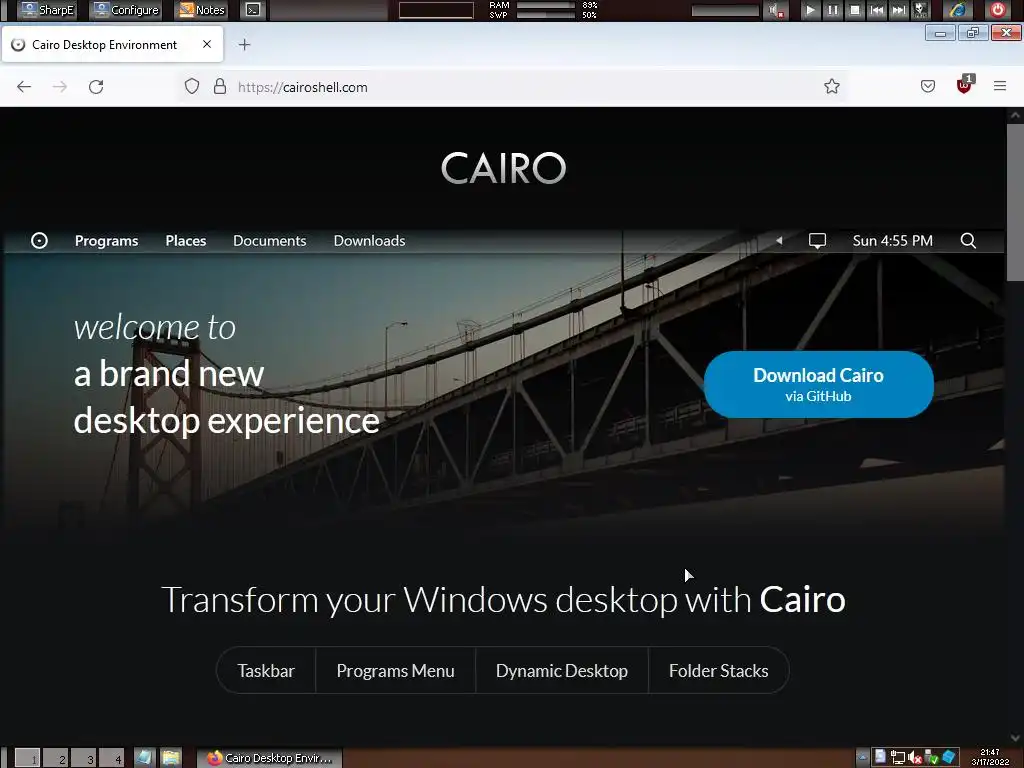Click the Play media control
Screen dimensions: 1024x768
pos(810,10)
